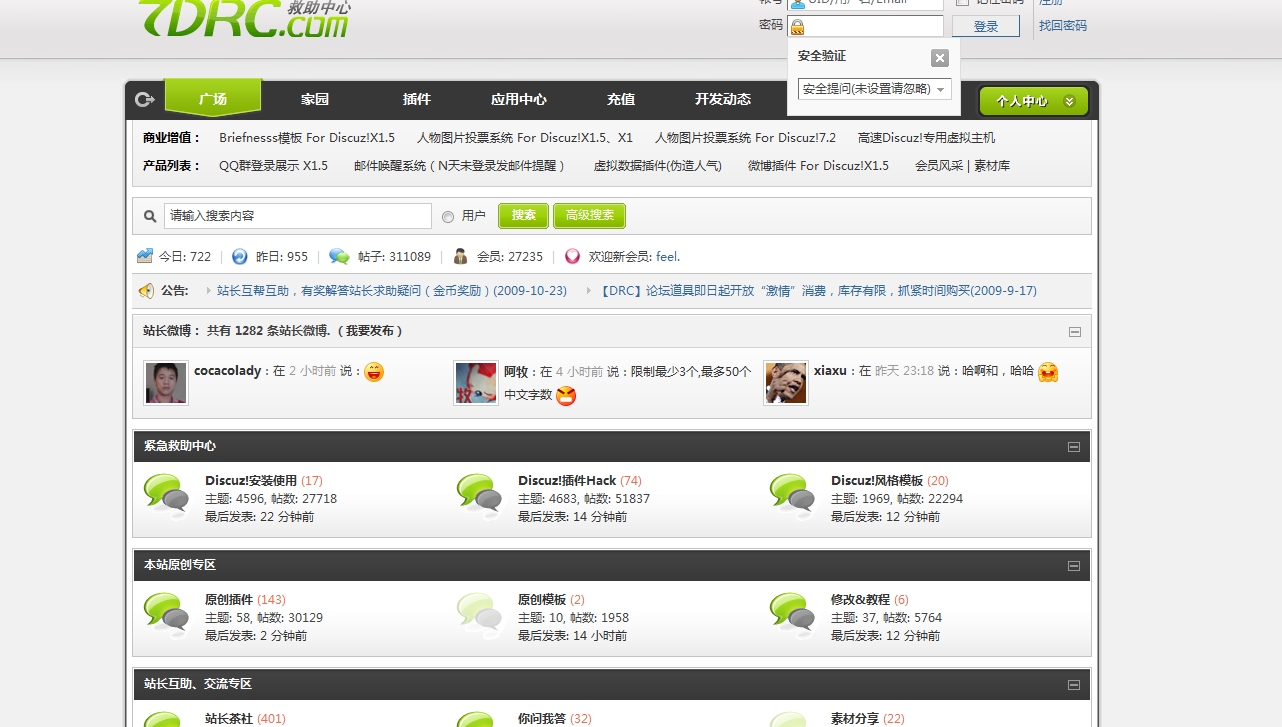Open Discuz!安装使用 forum title
Image resolution: width=1282 pixels, height=727 pixels.
point(251,481)
